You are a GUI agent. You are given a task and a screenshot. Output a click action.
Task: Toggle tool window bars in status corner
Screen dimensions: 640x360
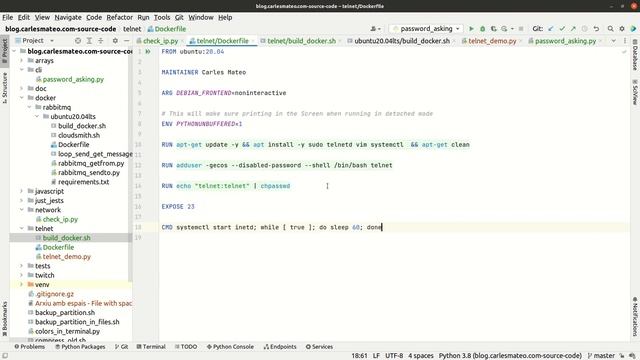click(x=5, y=356)
